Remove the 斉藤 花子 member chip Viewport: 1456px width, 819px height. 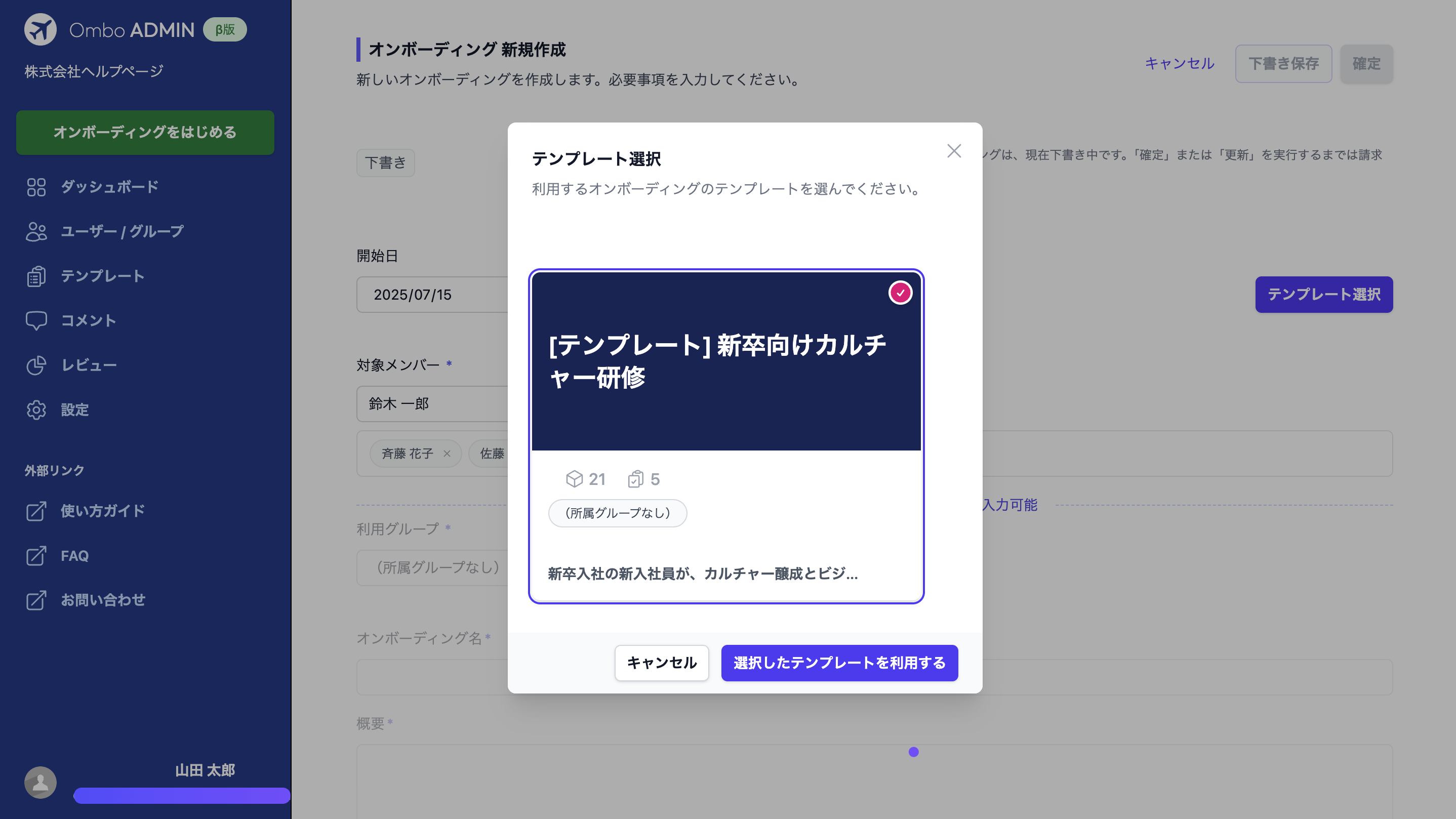(x=447, y=454)
